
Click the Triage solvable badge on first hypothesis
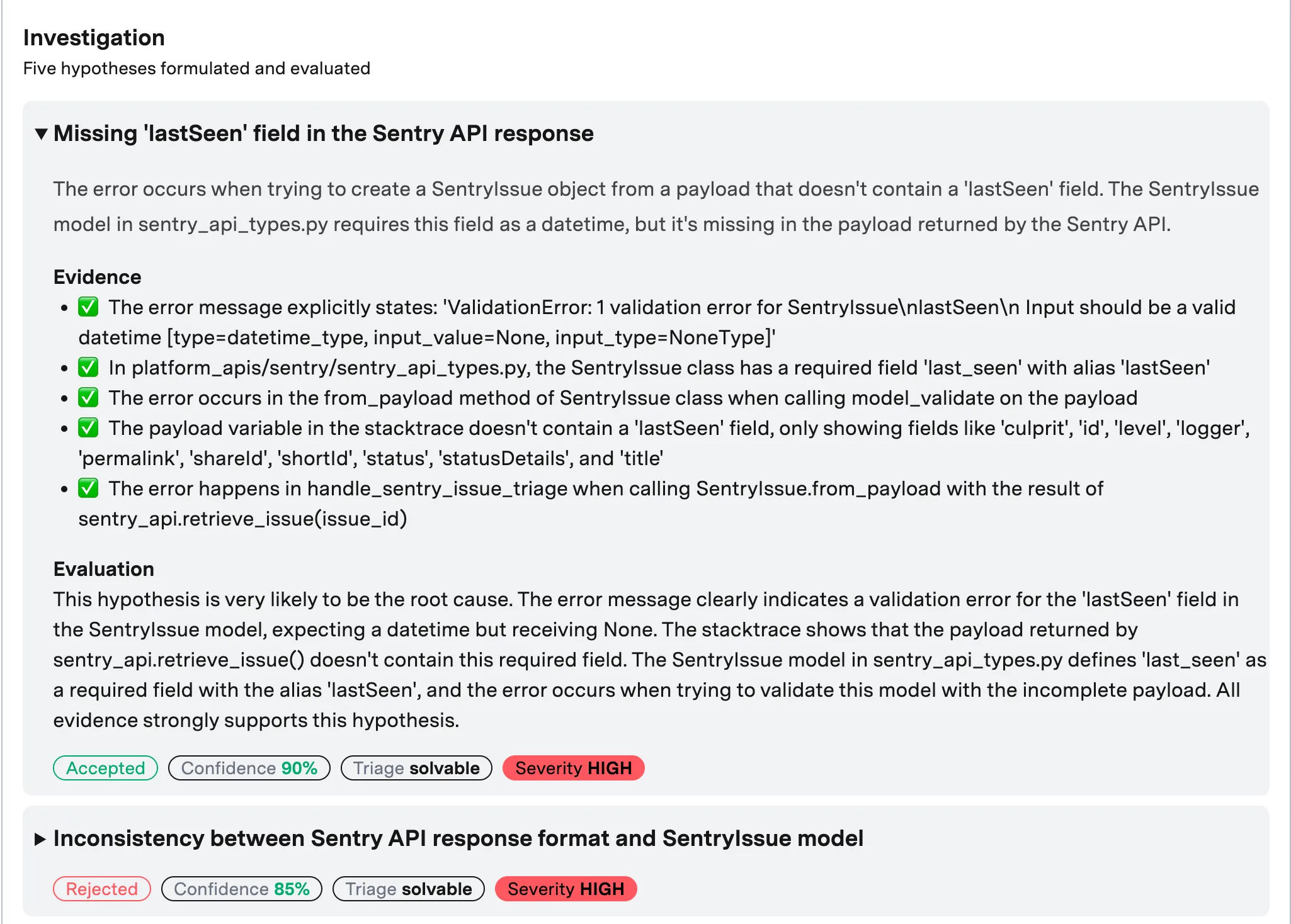pyautogui.click(x=416, y=768)
